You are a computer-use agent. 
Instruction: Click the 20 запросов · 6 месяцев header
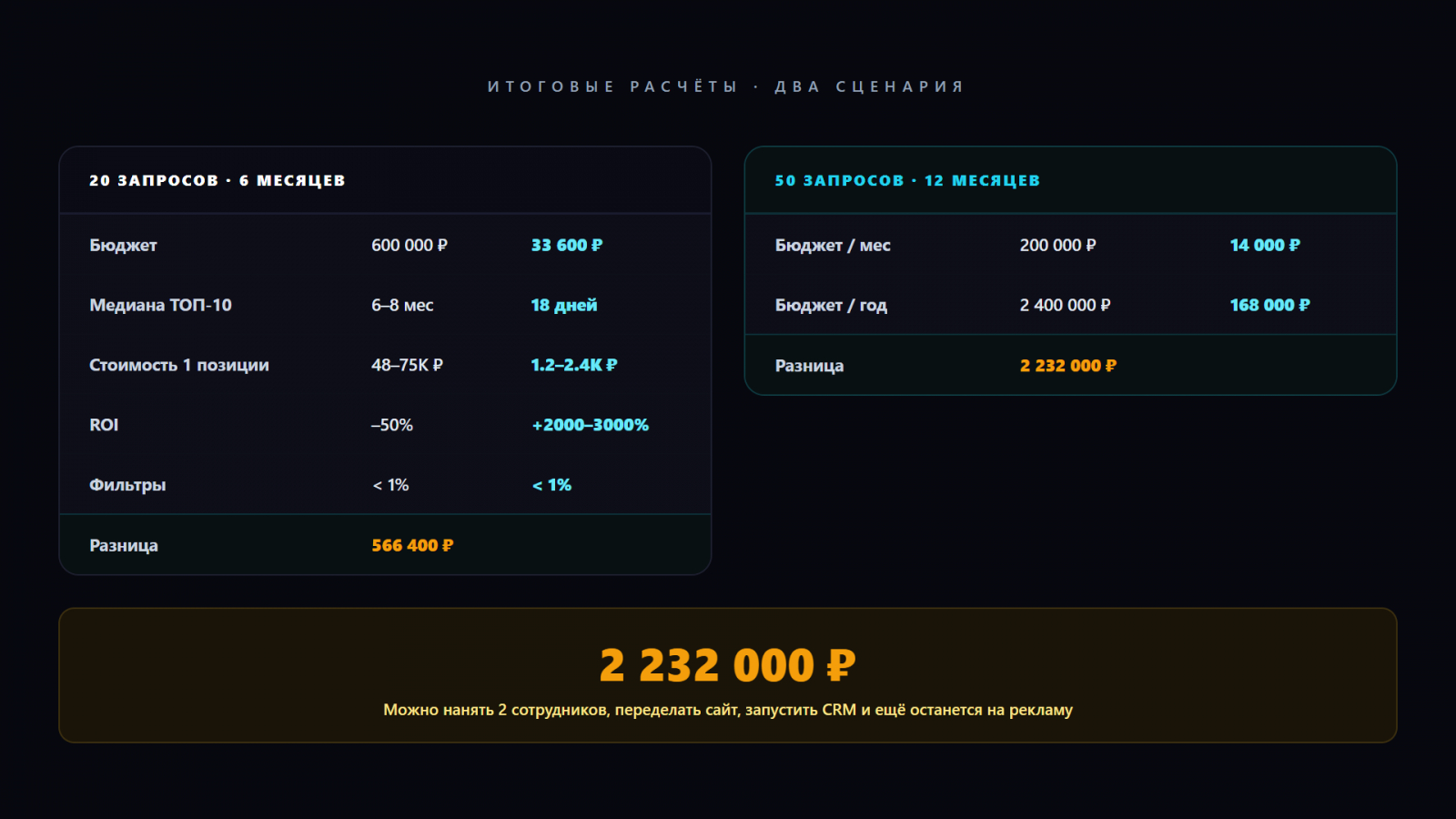coord(217,180)
